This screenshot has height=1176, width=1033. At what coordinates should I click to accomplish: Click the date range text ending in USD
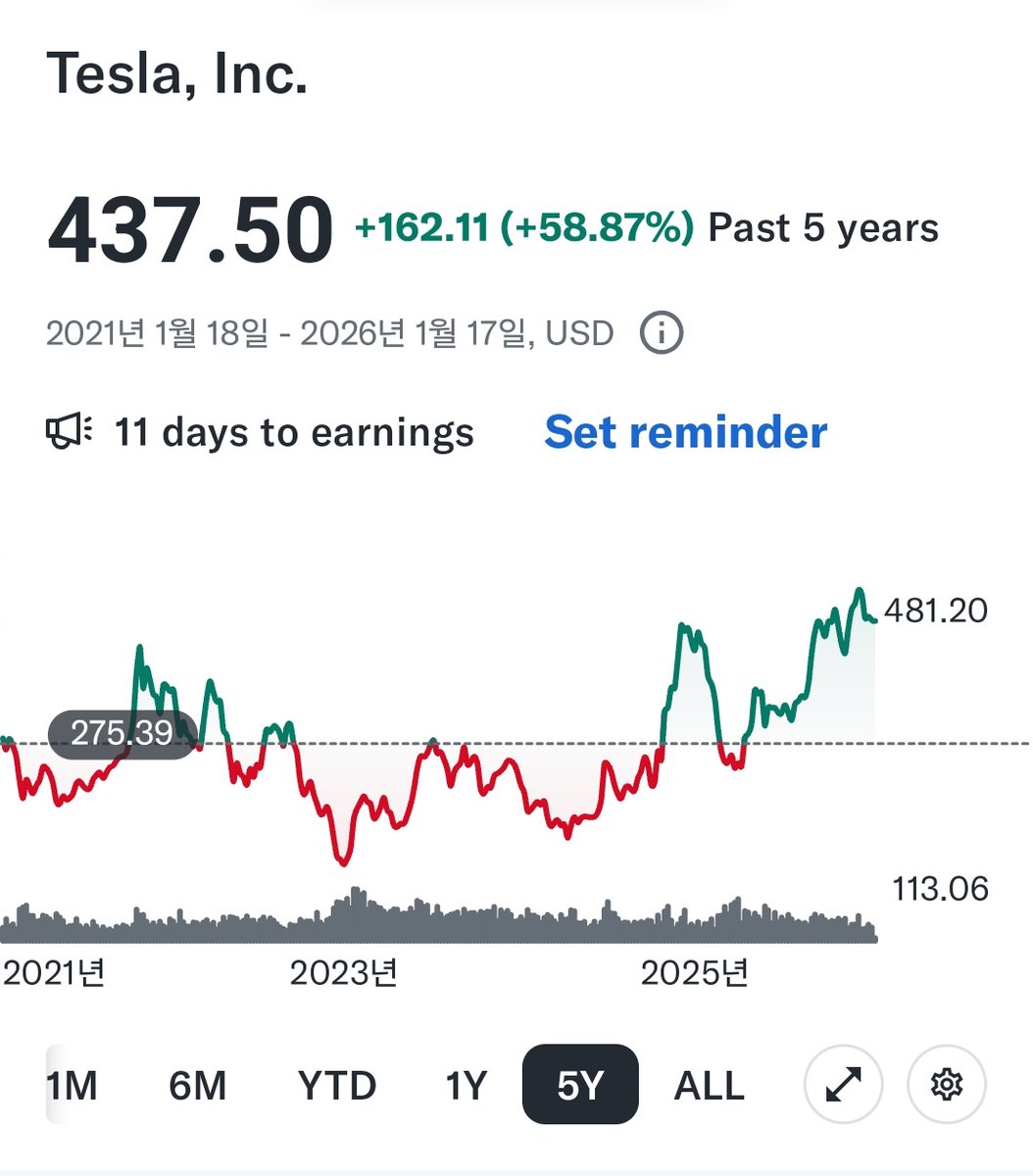330,333
